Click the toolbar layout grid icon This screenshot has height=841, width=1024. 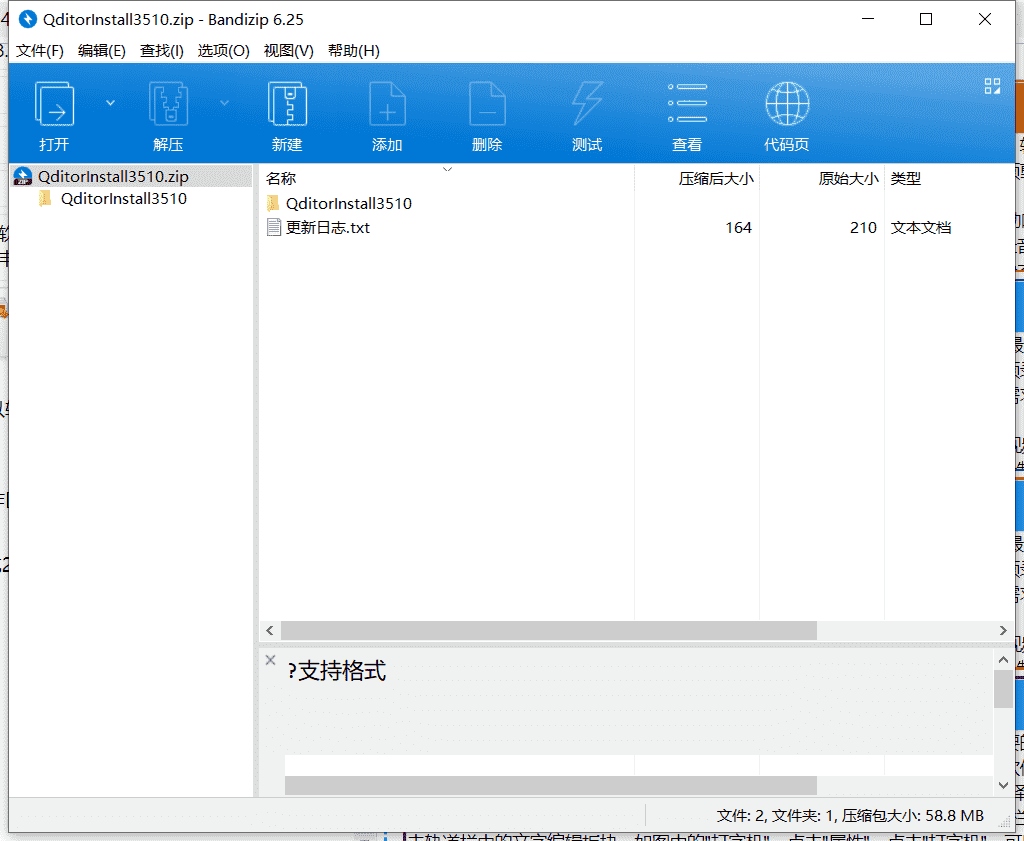pos(992,86)
